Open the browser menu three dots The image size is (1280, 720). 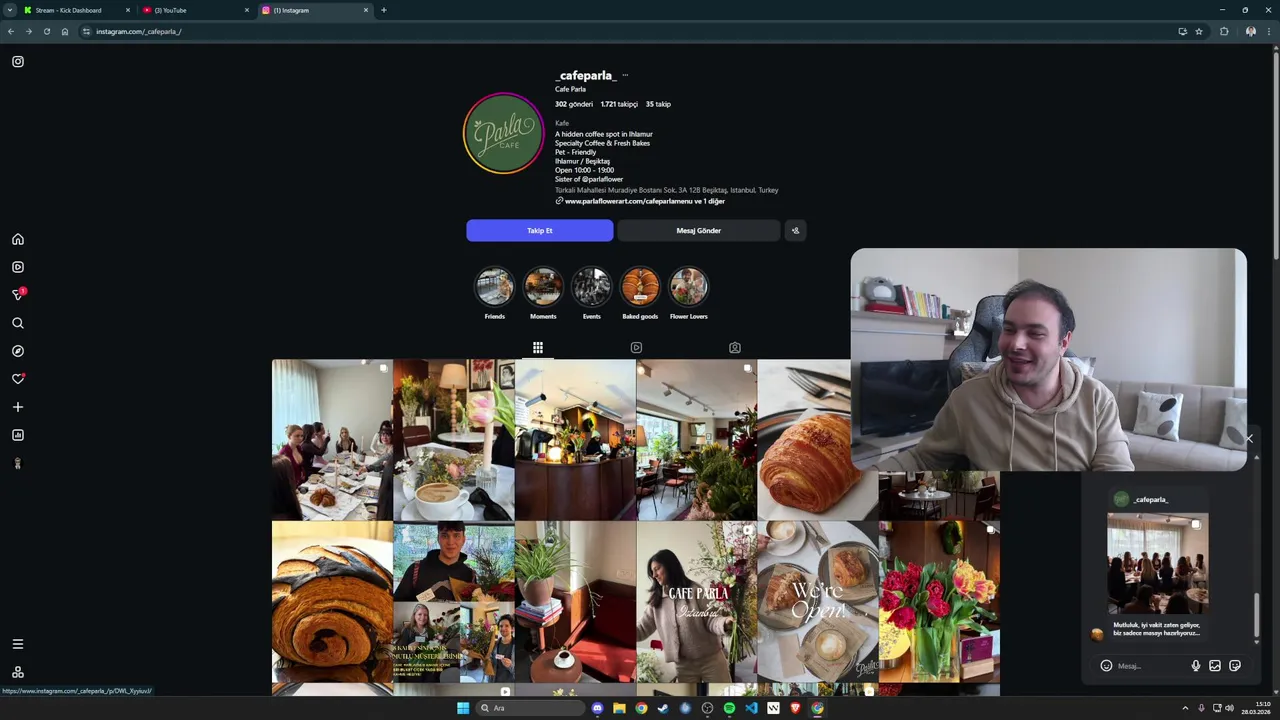1270,31
